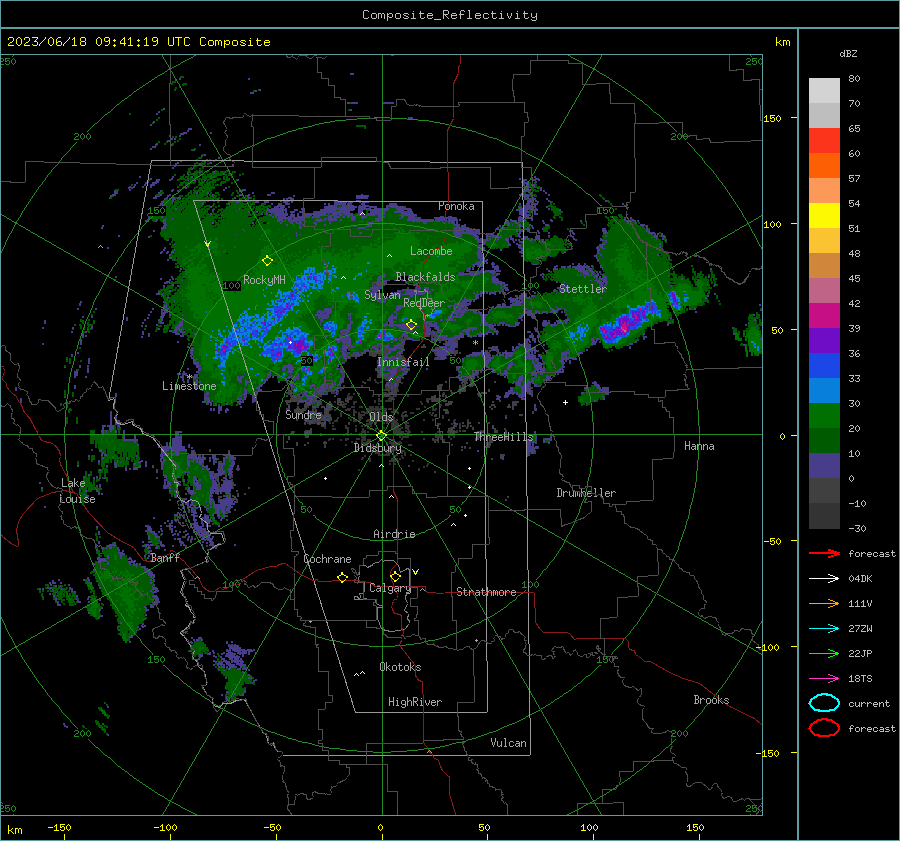Viewport: 900px width, 841px height.
Task: Click the ThreeHills label
Action: 503,437
